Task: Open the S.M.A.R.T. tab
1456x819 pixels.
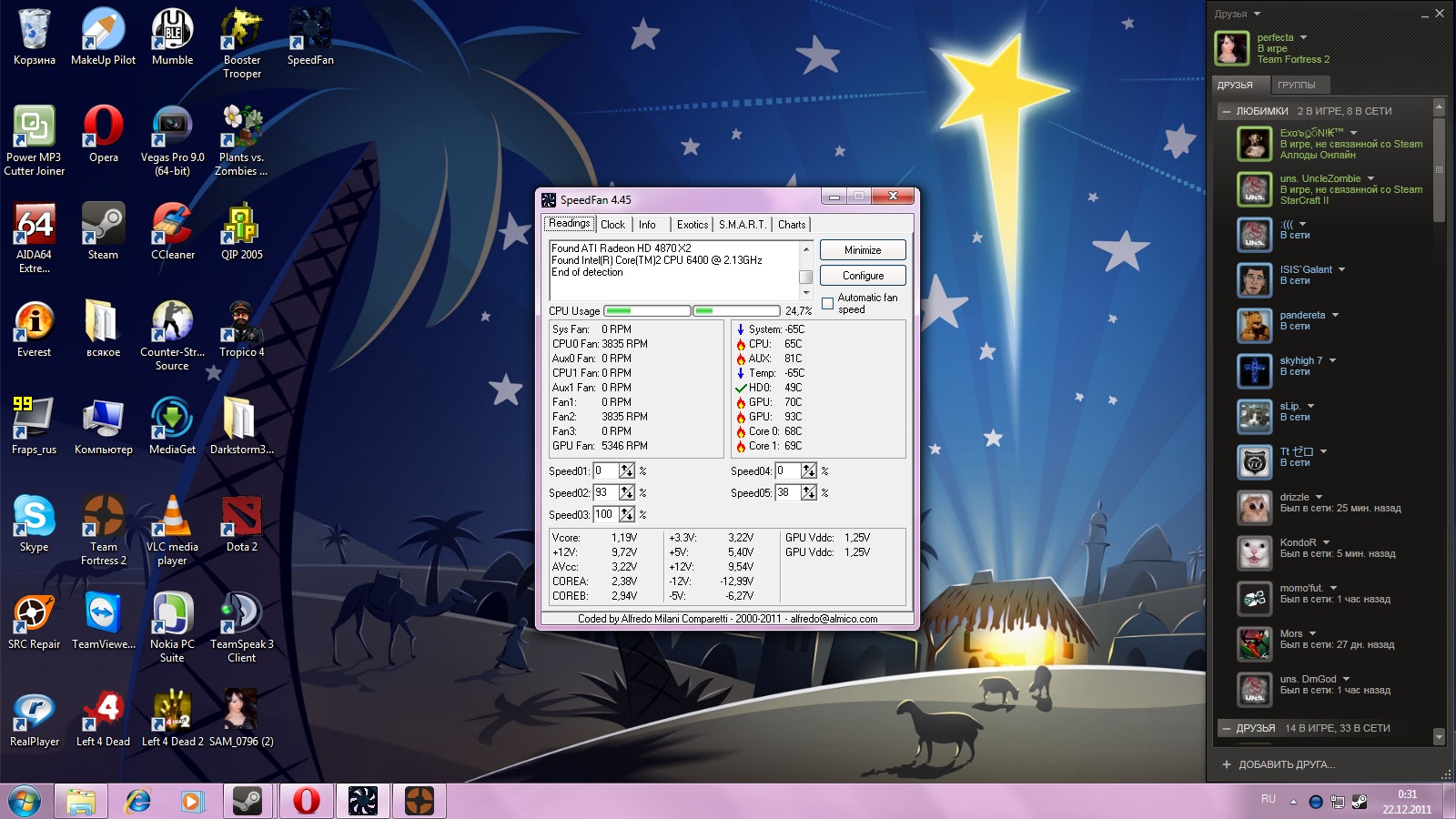Action: [x=742, y=225]
